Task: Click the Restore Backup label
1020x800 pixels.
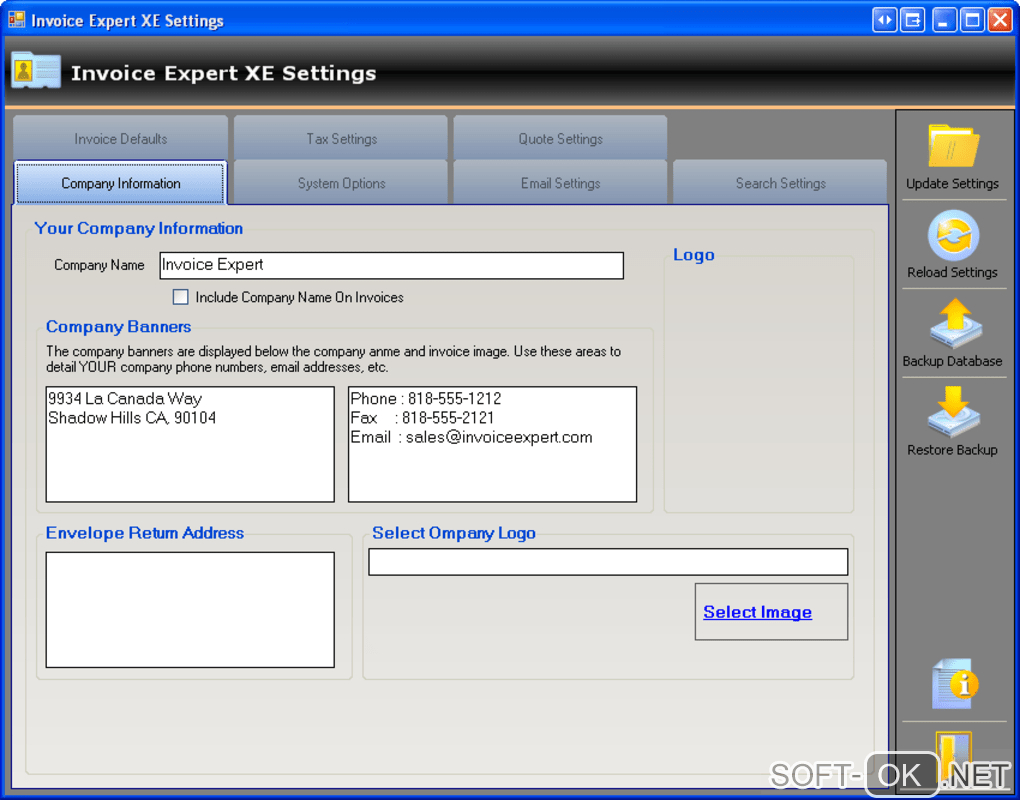Action: pyautogui.click(x=952, y=449)
